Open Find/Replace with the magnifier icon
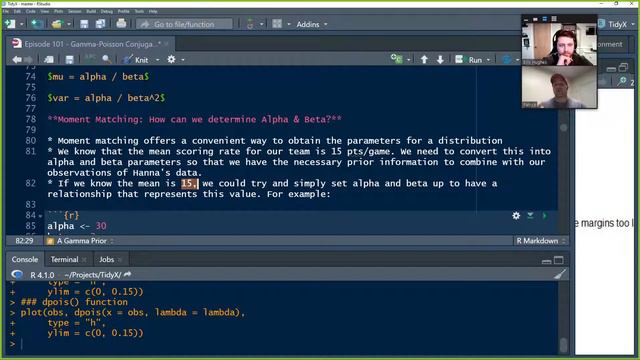This screenshot has width=640, height=360. (107, 60)
